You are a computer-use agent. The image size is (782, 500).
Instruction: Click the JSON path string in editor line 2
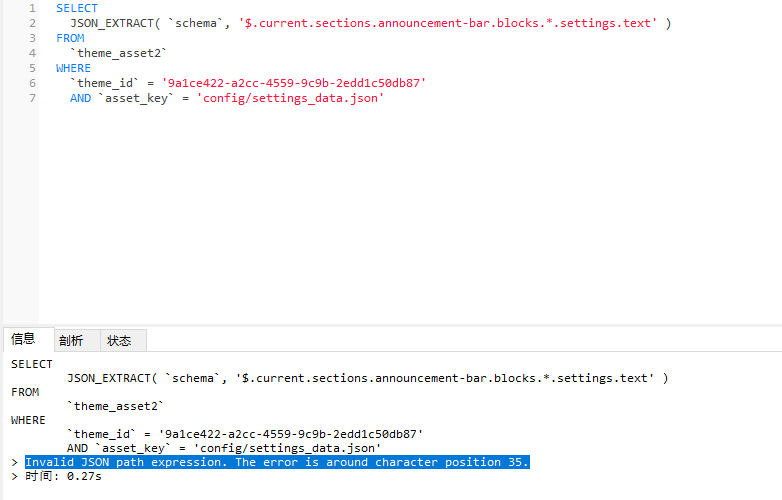(x=447, y=23)
